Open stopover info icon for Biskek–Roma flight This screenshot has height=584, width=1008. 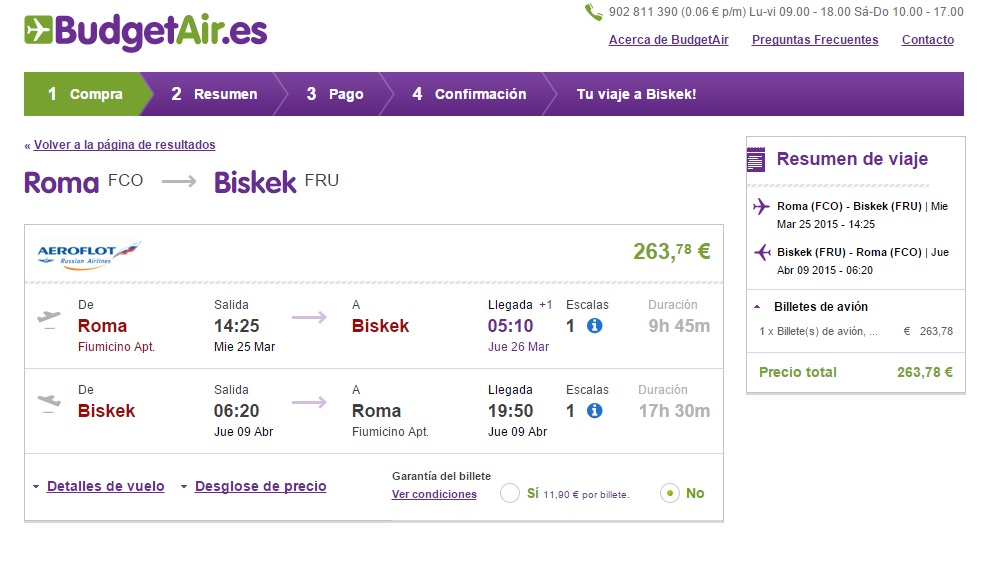pos(595,410)
